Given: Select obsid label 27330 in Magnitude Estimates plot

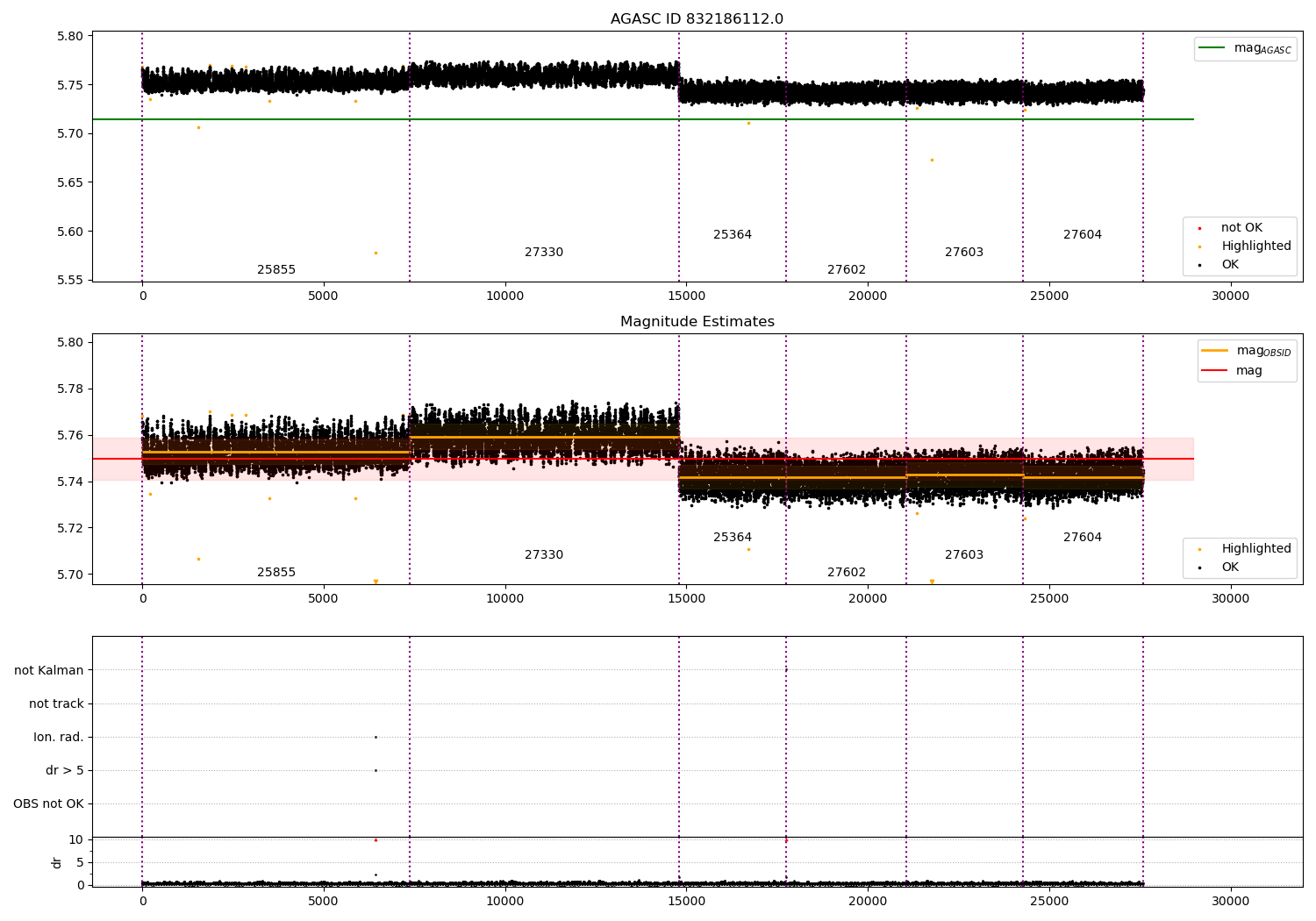Looking at the screenshot, I should coord(544,555).
